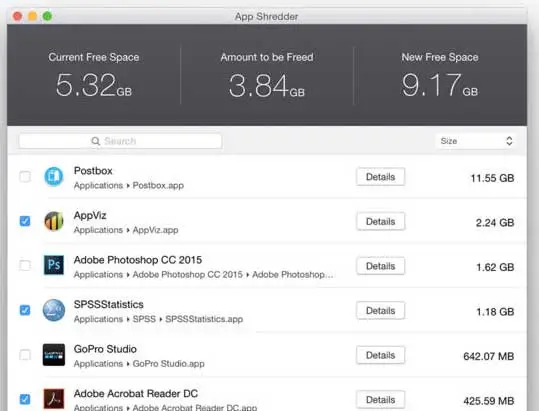Check the Adobe Photoshop CC 2015 checkbox
The width and height of the screenshot is (539, 411).
(x=25, y=265)
